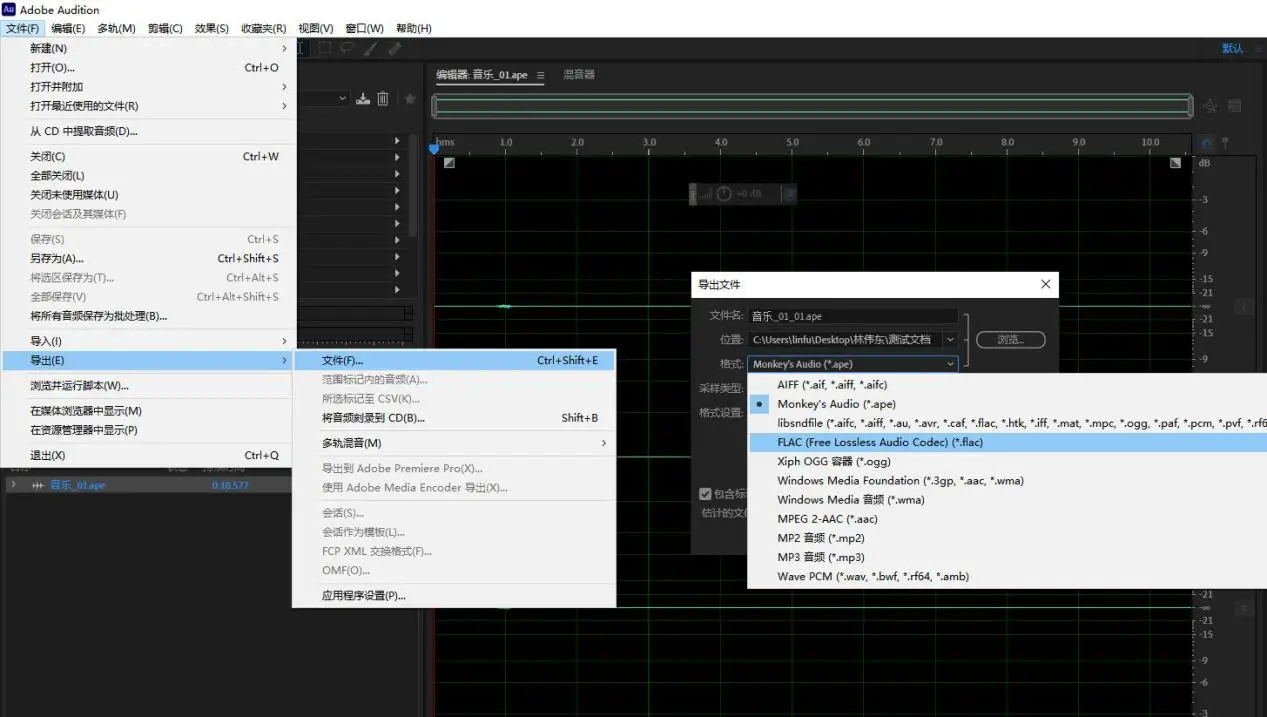
Task: Choose 关闭(C) menu item
Action: 148,156
